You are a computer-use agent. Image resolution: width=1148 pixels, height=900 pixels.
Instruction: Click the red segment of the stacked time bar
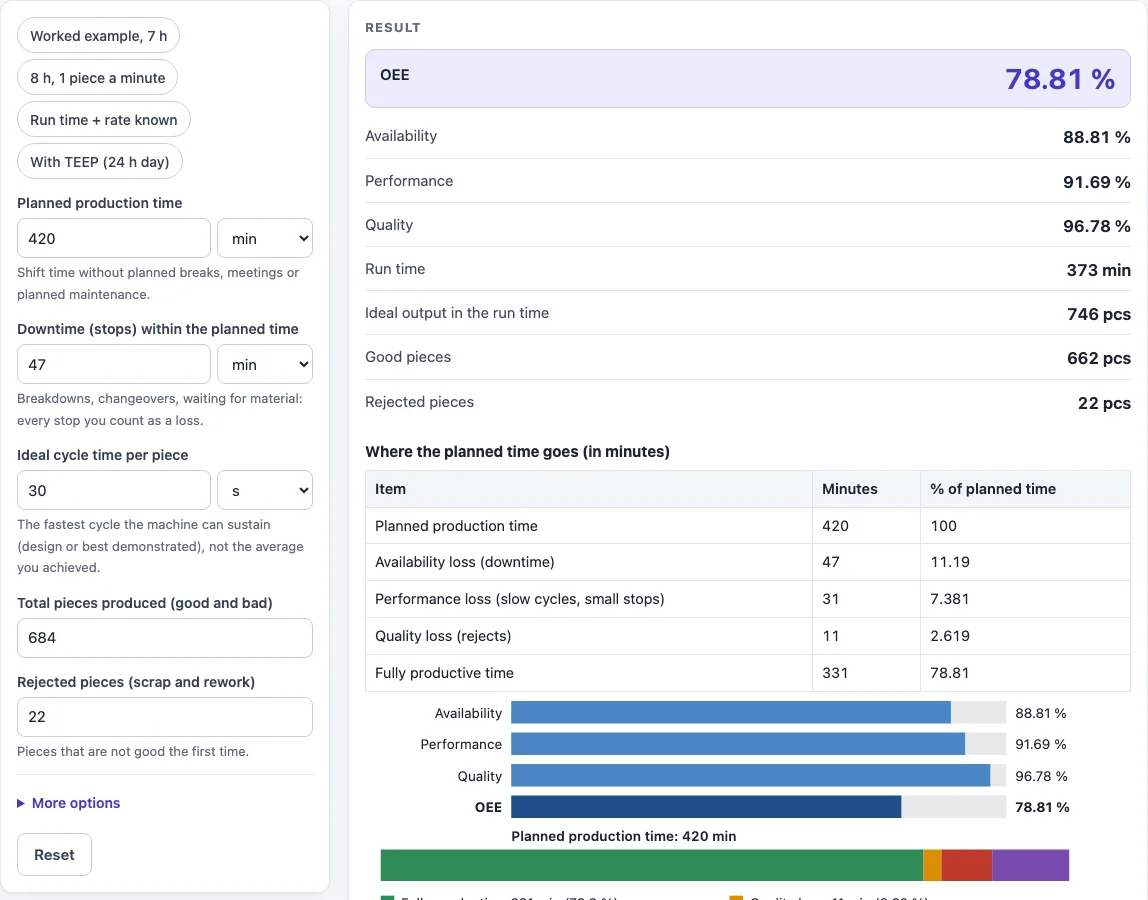(x=966, y=865)
